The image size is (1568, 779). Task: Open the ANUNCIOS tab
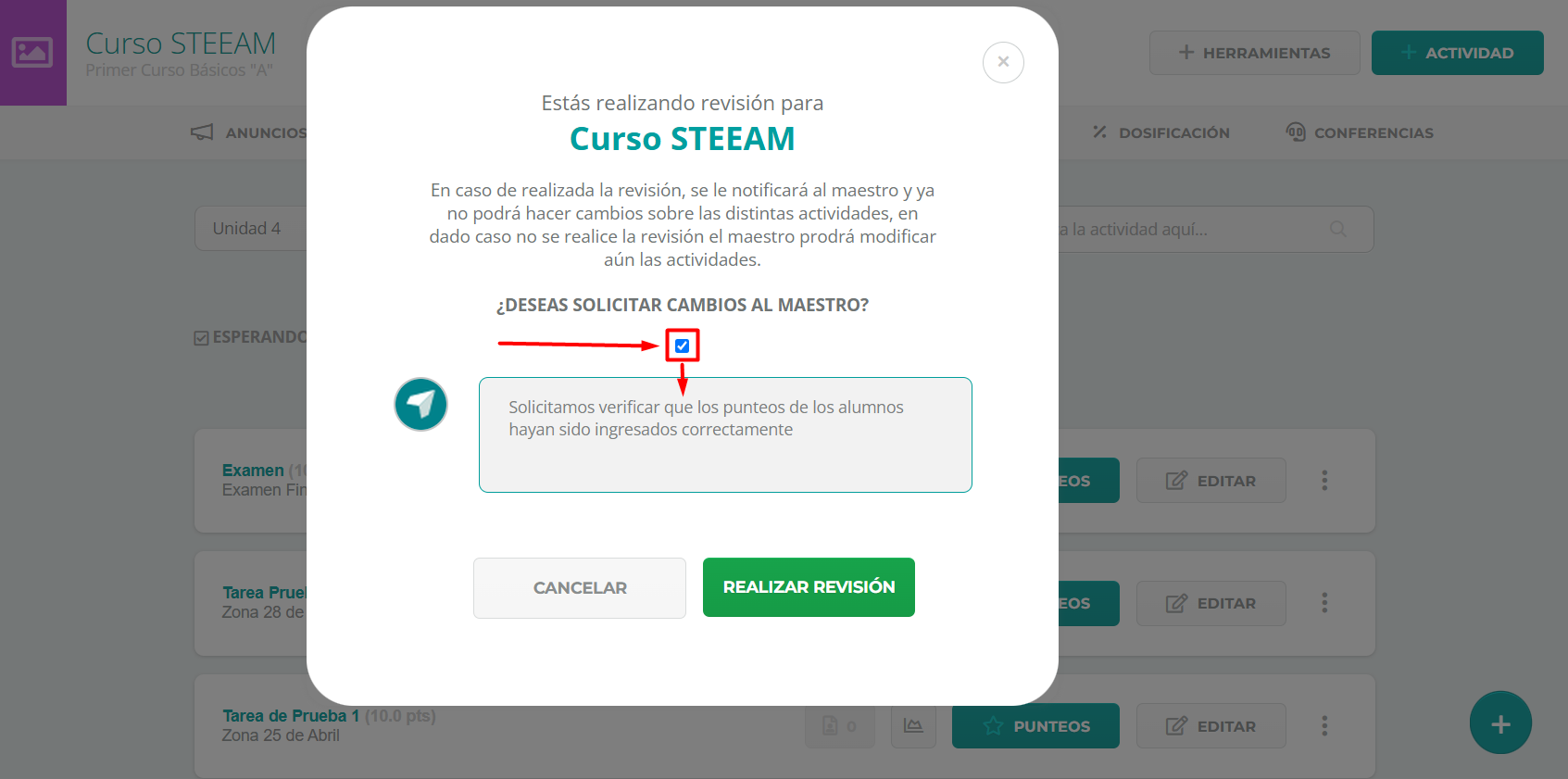(248, 132)
